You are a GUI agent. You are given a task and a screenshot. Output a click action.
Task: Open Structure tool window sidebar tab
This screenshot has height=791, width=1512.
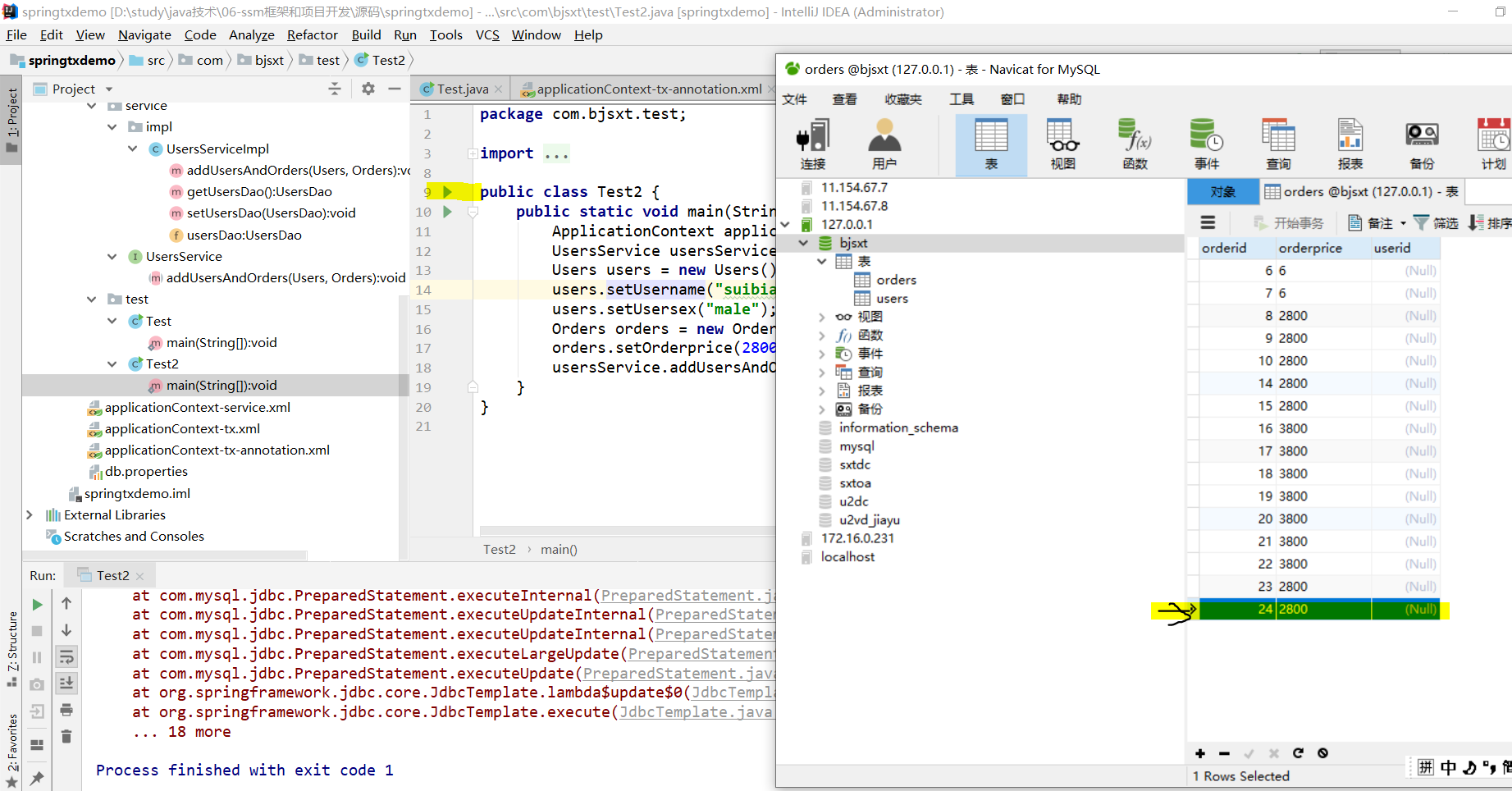(x=11, y=649)
